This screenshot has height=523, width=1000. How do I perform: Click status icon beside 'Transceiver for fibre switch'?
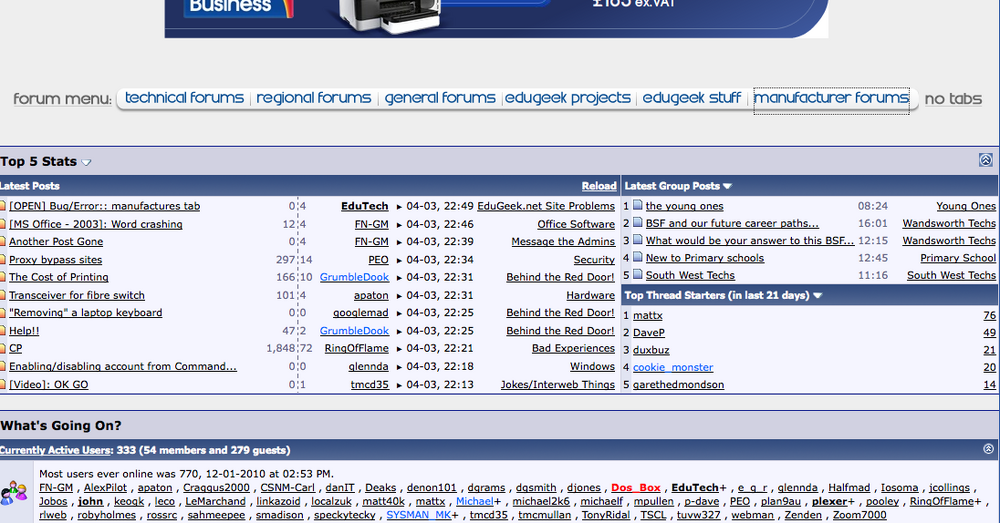3,295
